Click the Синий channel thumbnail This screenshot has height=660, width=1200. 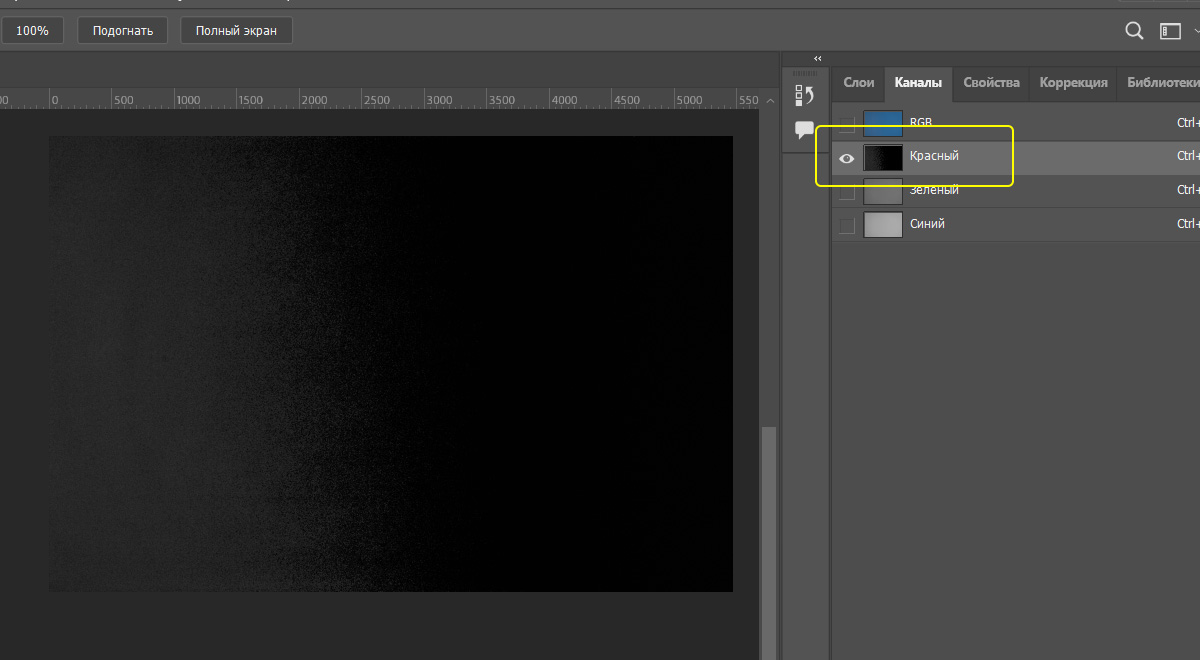pyautogui.click(x=883, y=225)
